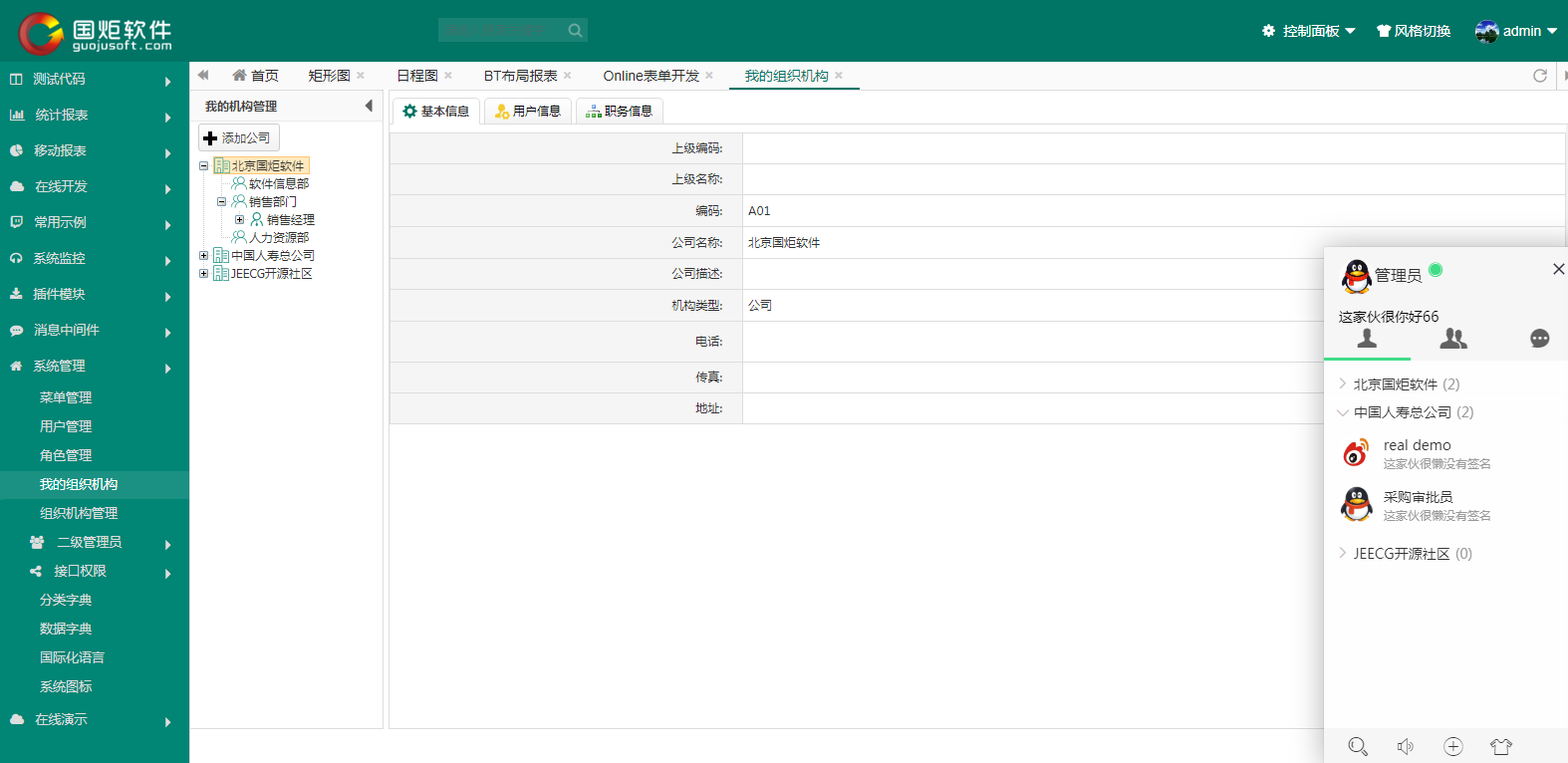1568x763 pixels.
Task: Expand 在线演示 sidebar menu
Action: 95,720
